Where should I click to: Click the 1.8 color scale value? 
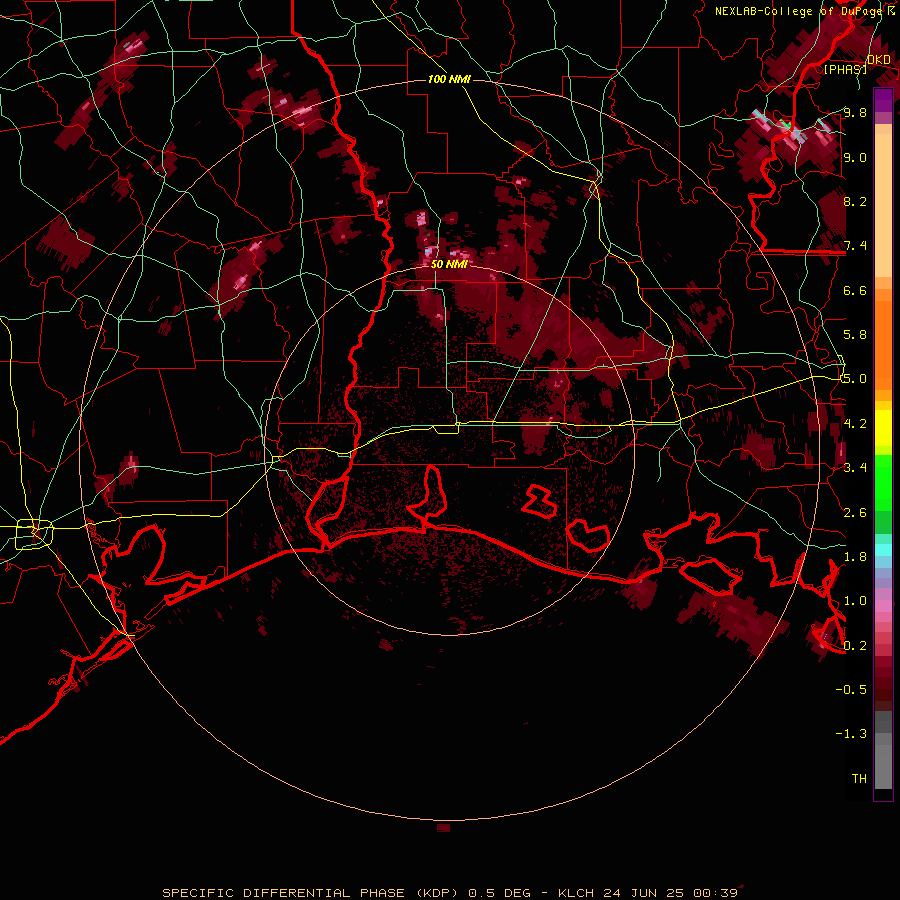(x=855, y=557)
